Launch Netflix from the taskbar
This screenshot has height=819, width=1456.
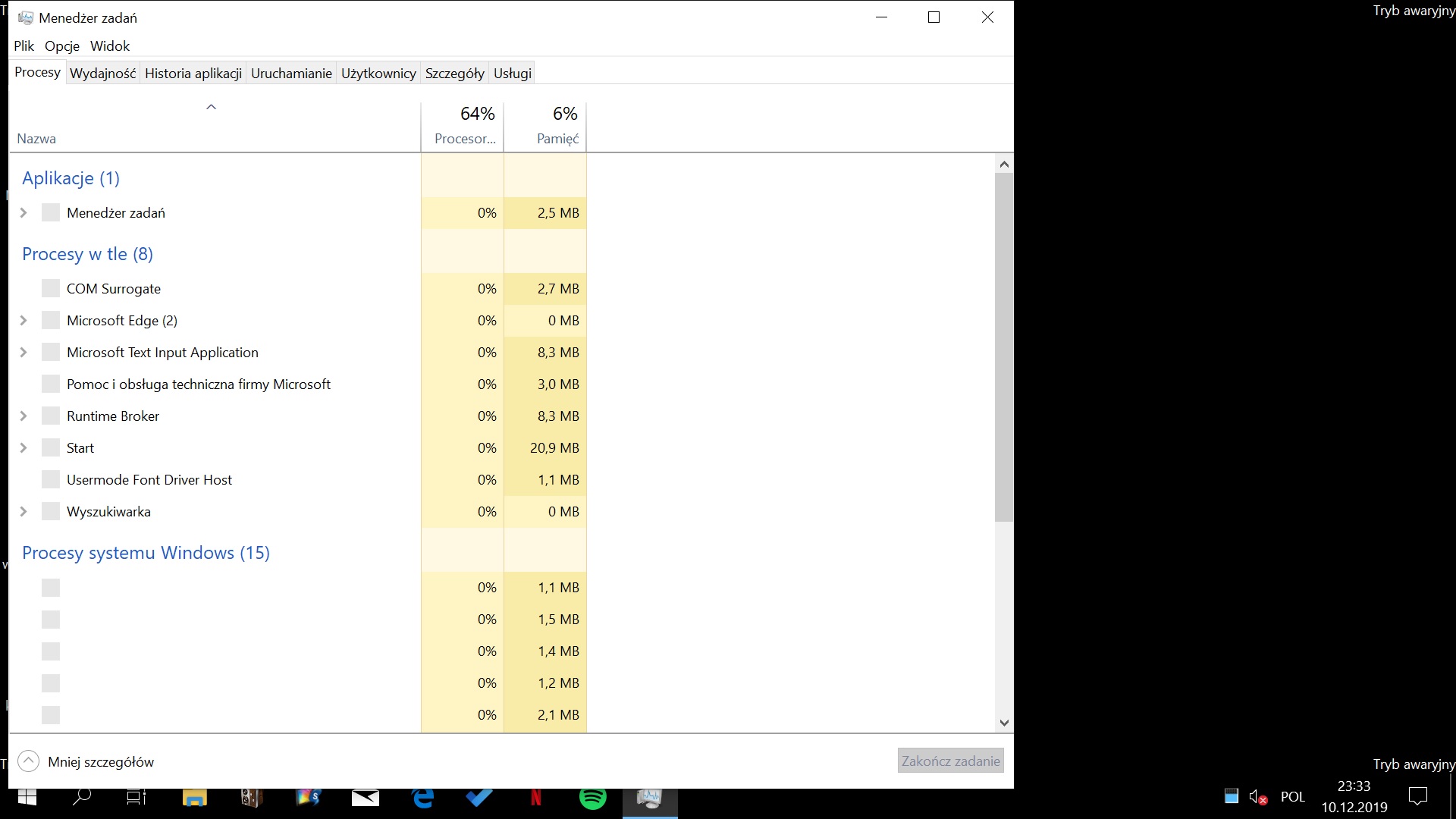tap(536, 798)
